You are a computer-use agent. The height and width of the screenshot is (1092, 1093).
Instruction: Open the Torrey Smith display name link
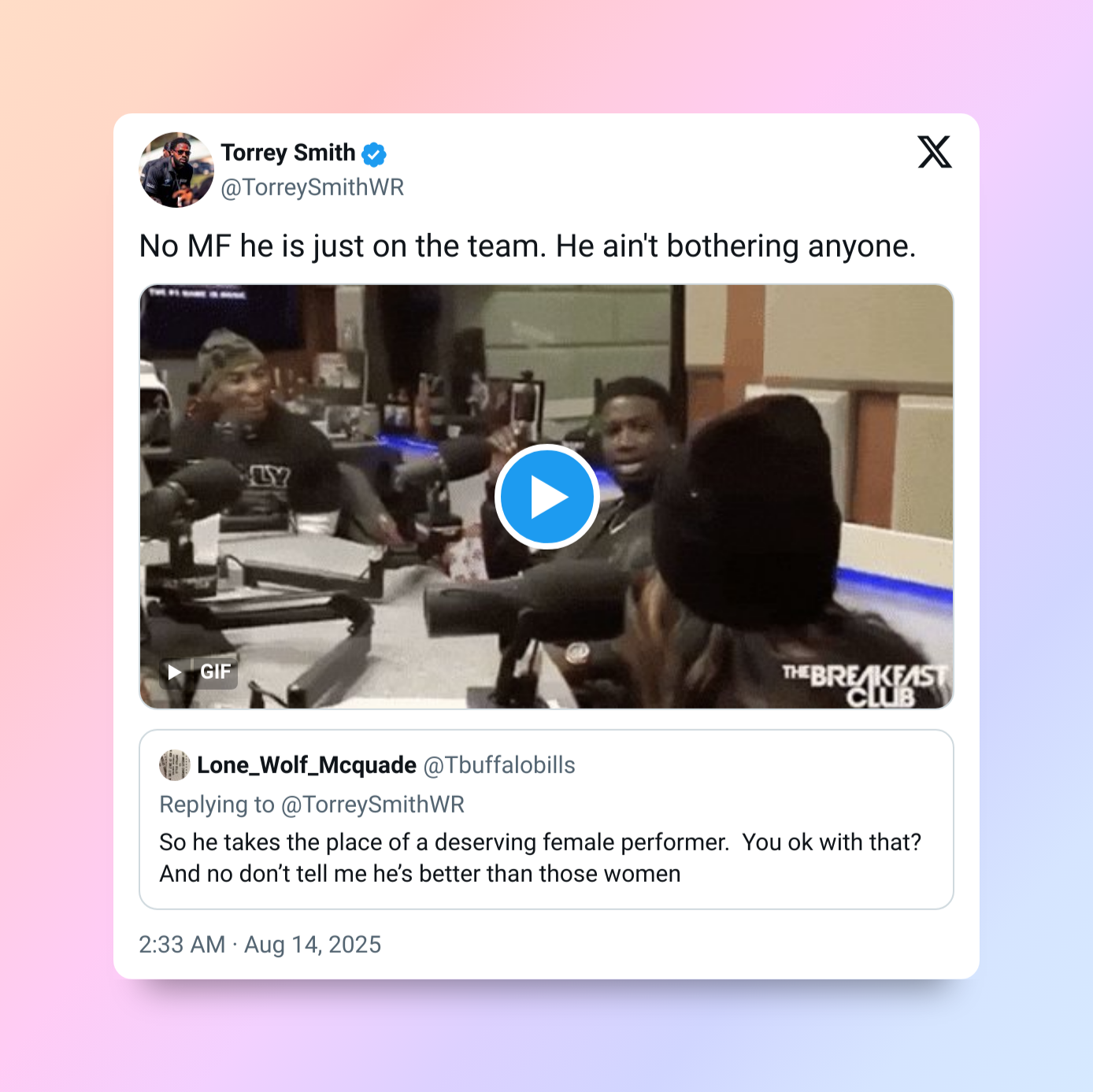tap(288, 152)
